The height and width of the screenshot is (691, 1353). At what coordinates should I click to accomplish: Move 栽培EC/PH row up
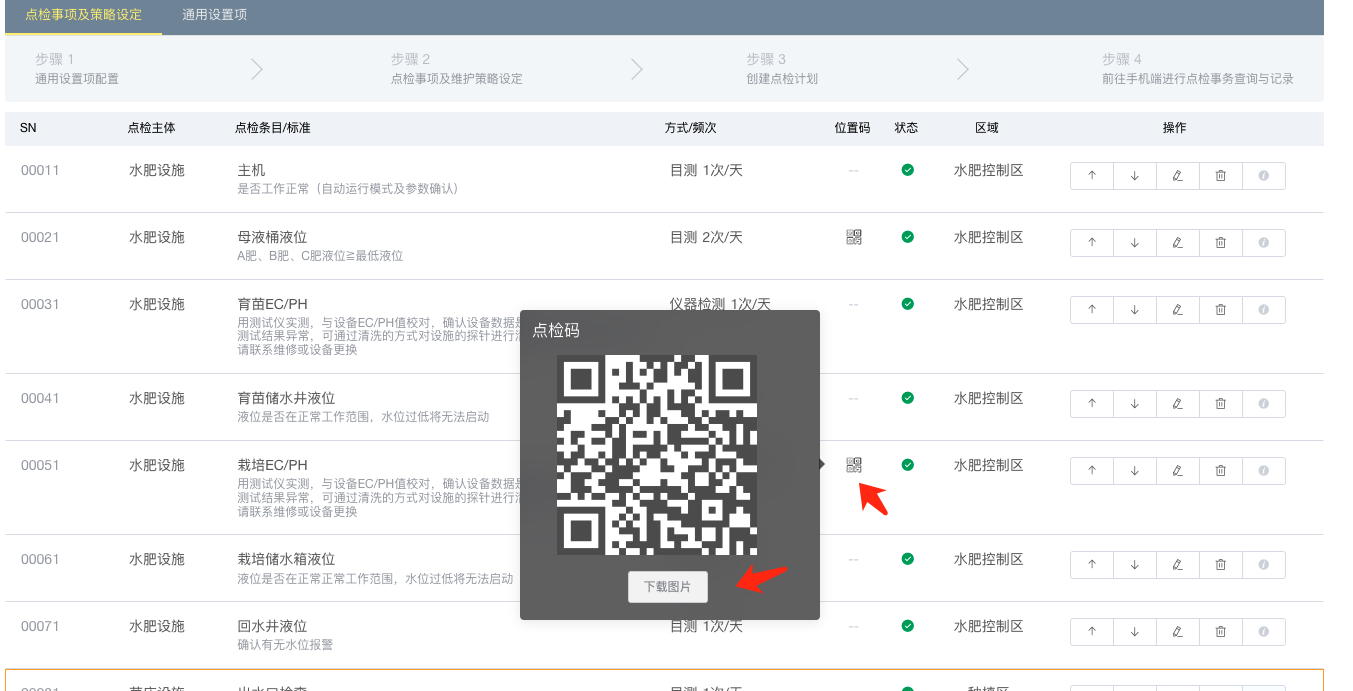(1092, 471)
